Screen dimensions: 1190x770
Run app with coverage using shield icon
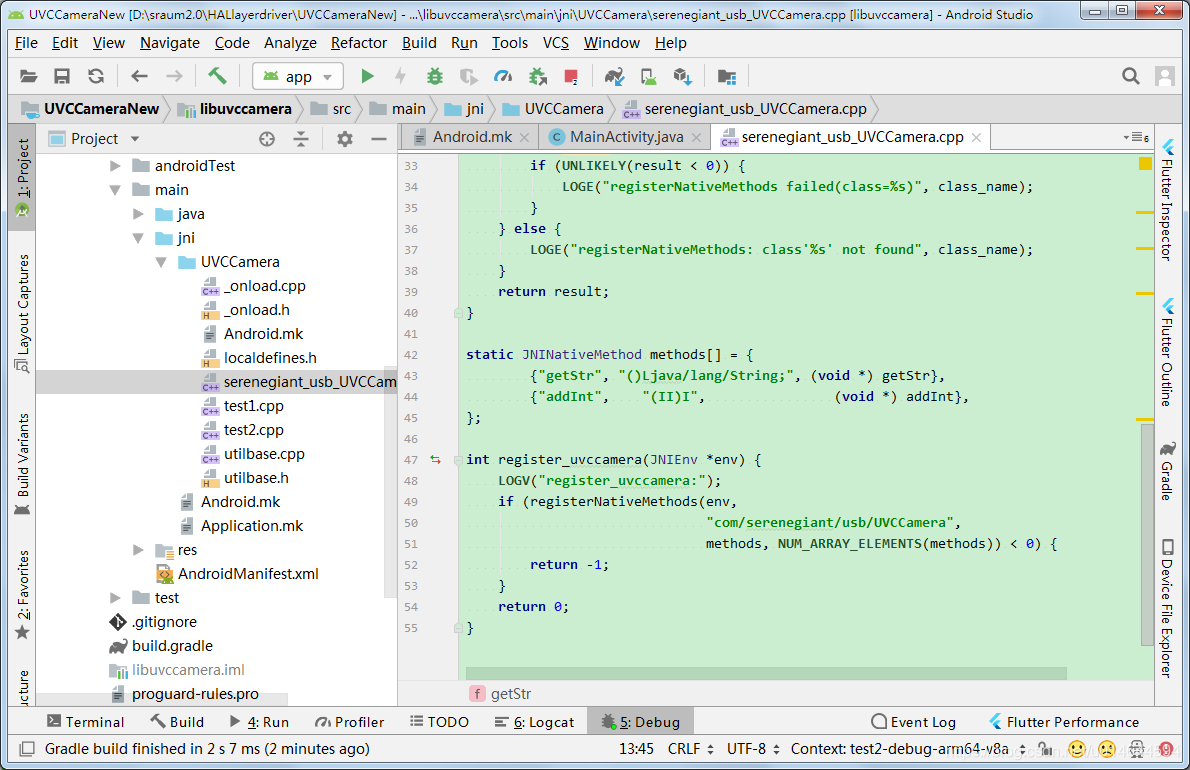pyautogui.click(x=469, y=77)
